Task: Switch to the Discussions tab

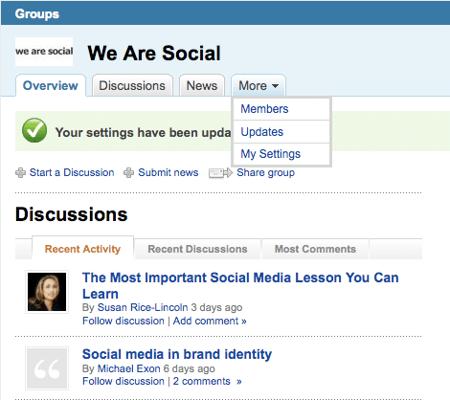Action: [132, 86]
